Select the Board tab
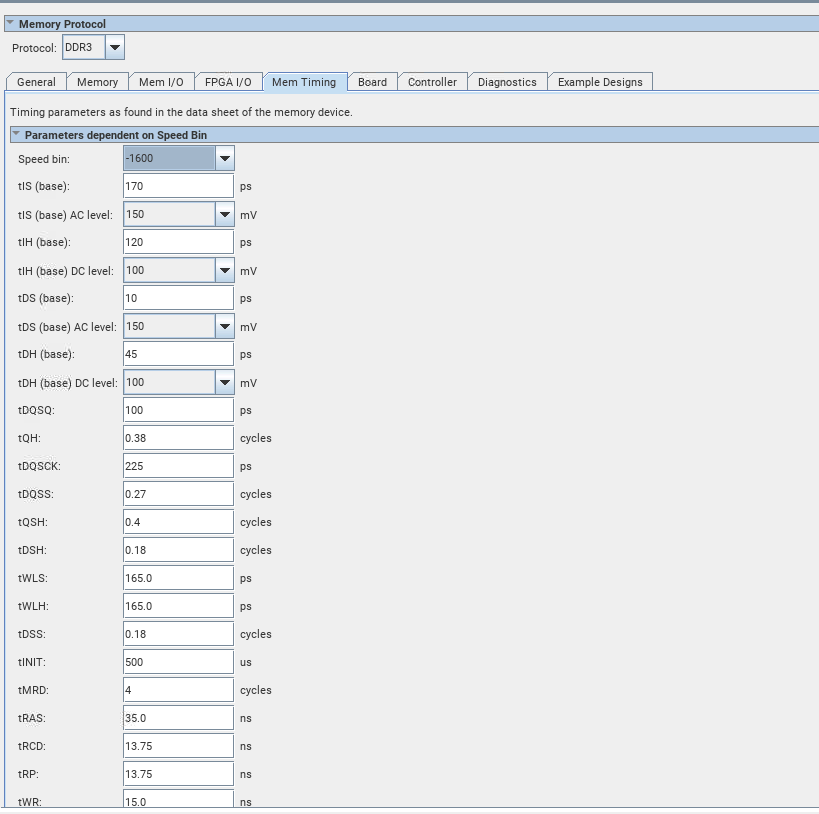819x814 pixels. [x=372, y=82]
